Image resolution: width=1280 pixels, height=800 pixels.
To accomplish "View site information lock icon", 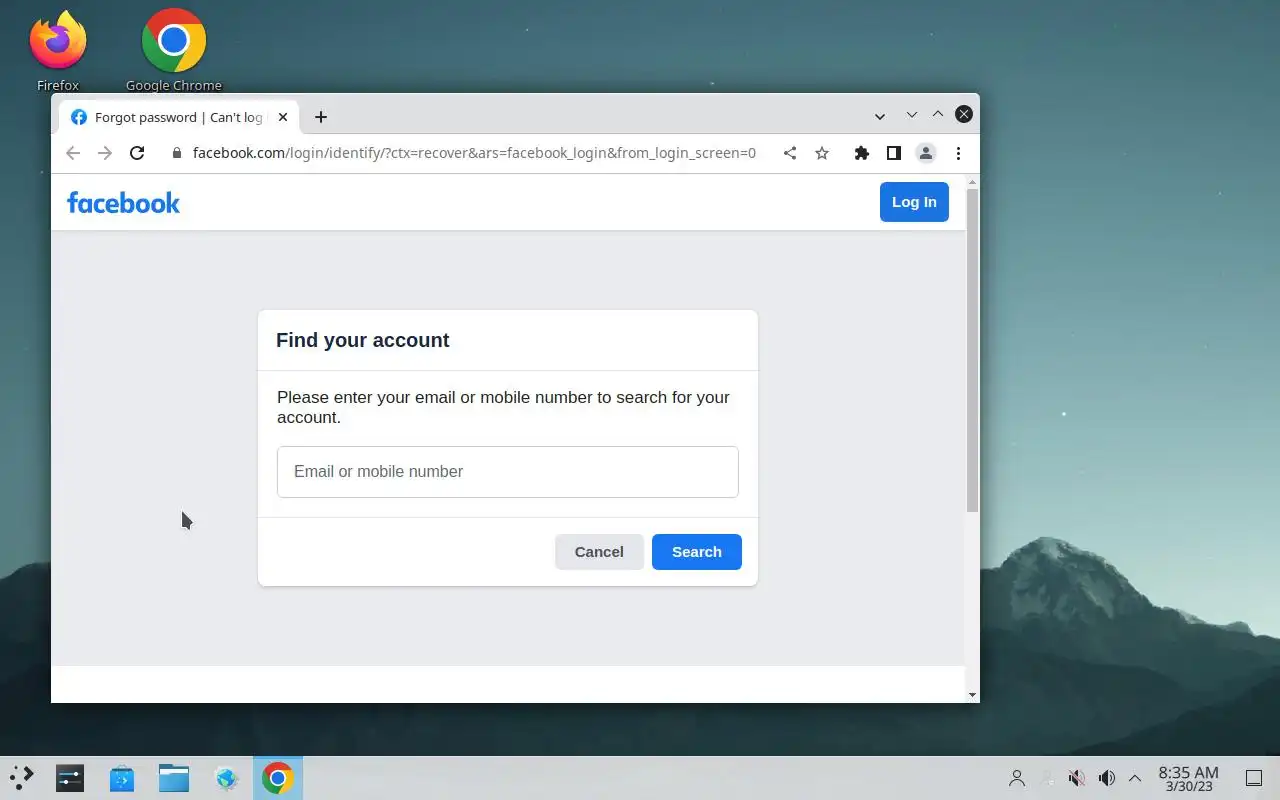I will pos(177,153).
